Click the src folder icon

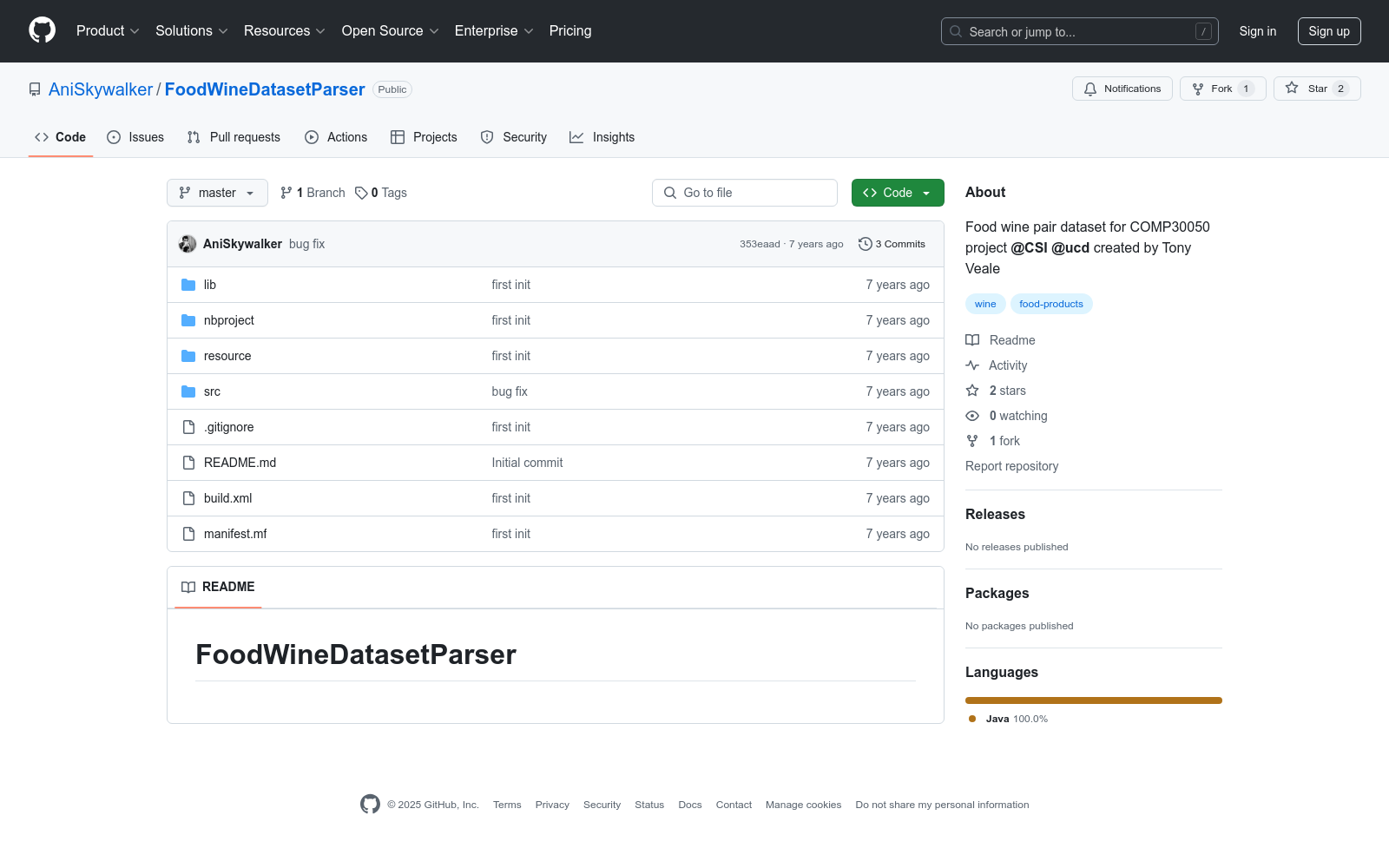pos(188,391)
